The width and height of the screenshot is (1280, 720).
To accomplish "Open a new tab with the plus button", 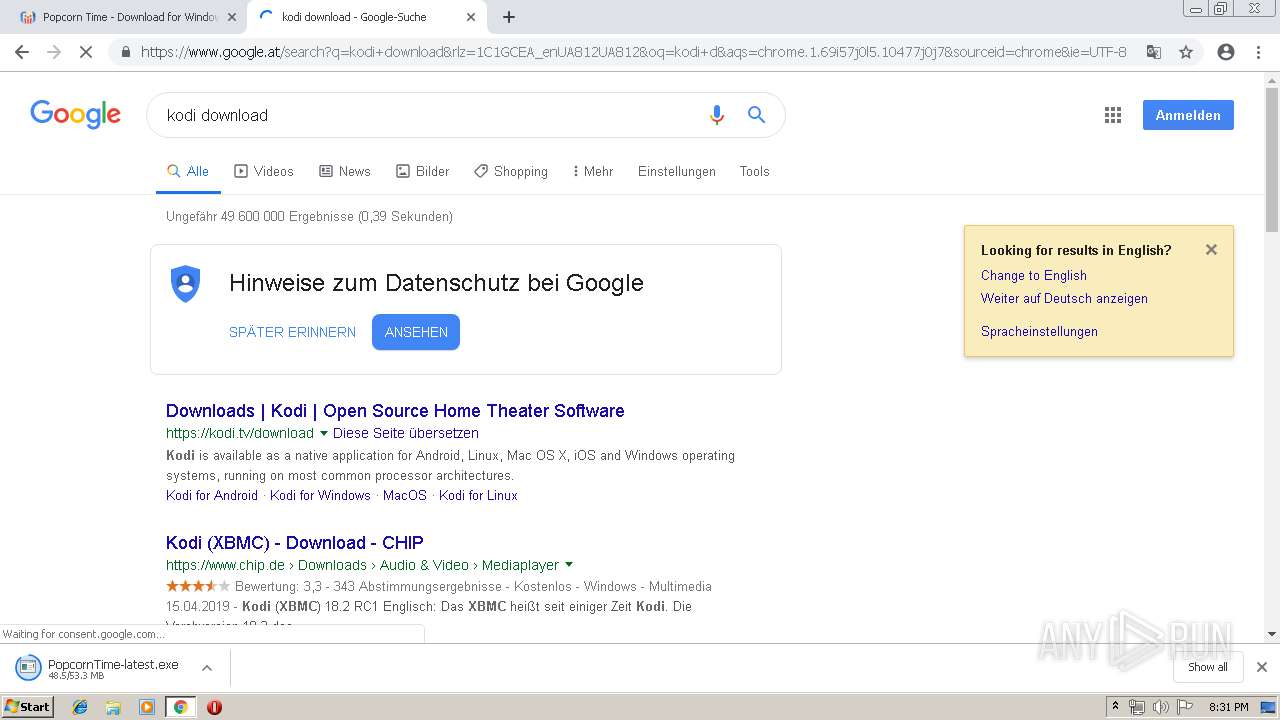I will click(x=509, y=17).
